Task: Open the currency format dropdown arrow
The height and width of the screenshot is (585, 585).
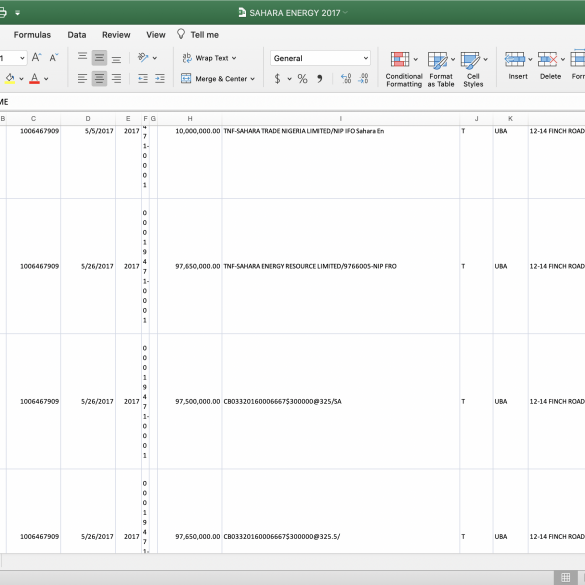Action: 289,79
